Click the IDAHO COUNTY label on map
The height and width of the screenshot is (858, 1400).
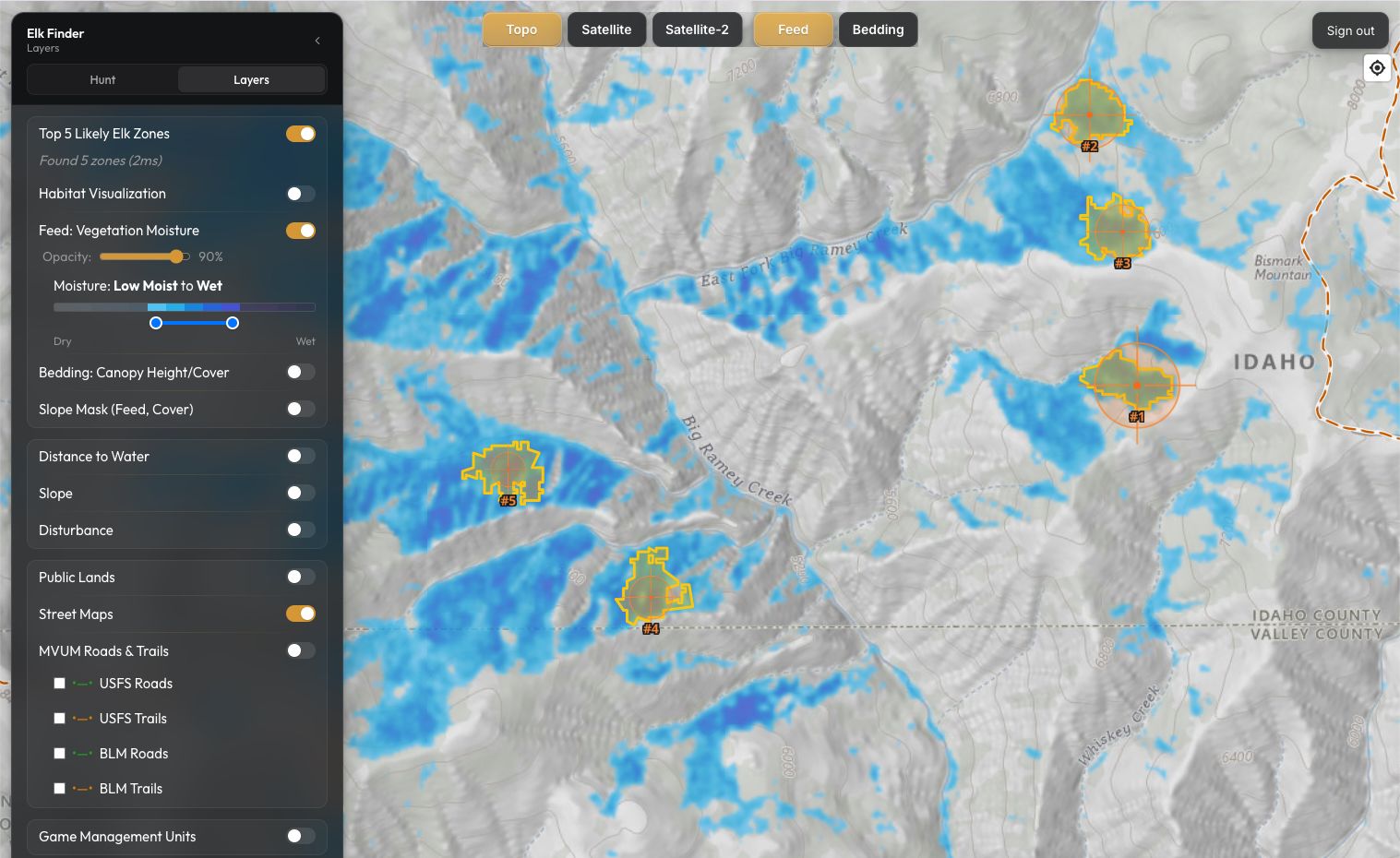(x=1317, y=615)
